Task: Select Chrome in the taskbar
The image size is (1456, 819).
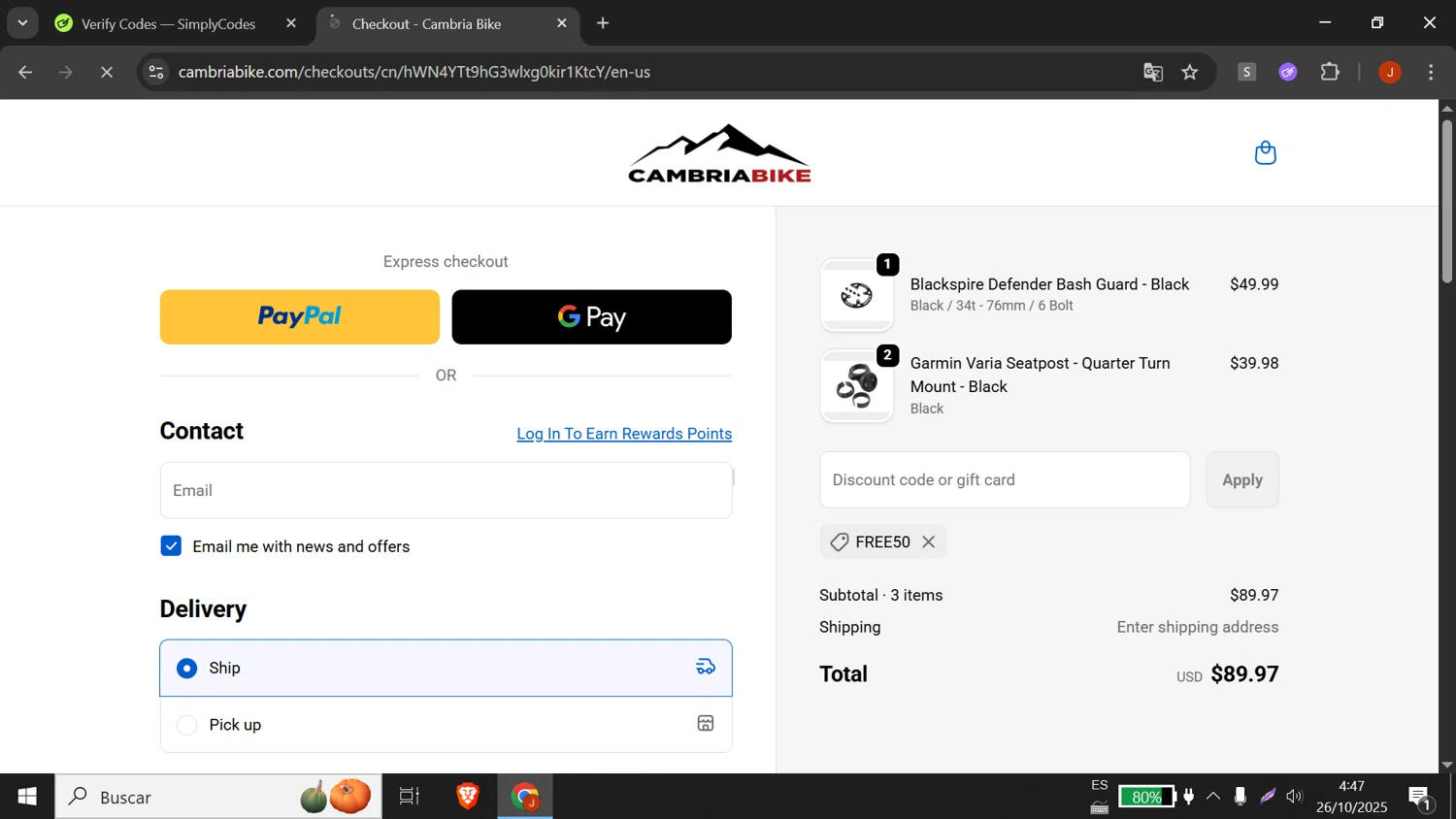Action: tap(525, 797)
